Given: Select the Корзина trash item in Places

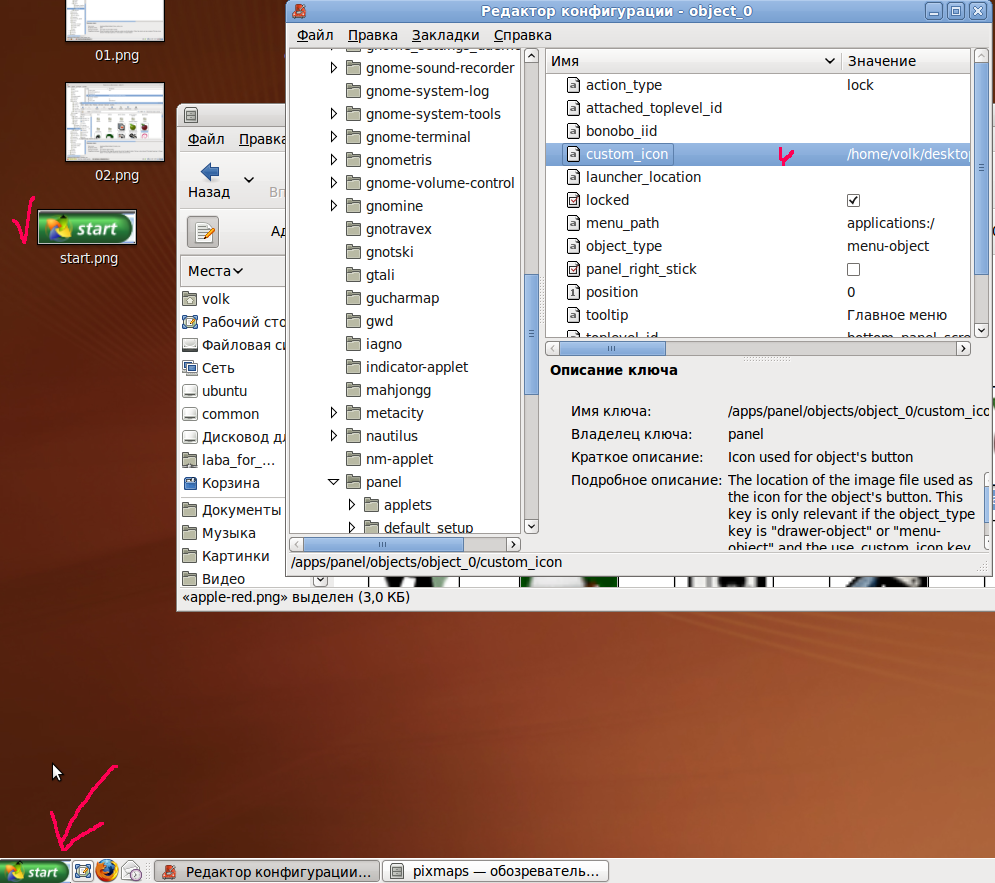Looking at the screenshot, I should click(230, 483).
